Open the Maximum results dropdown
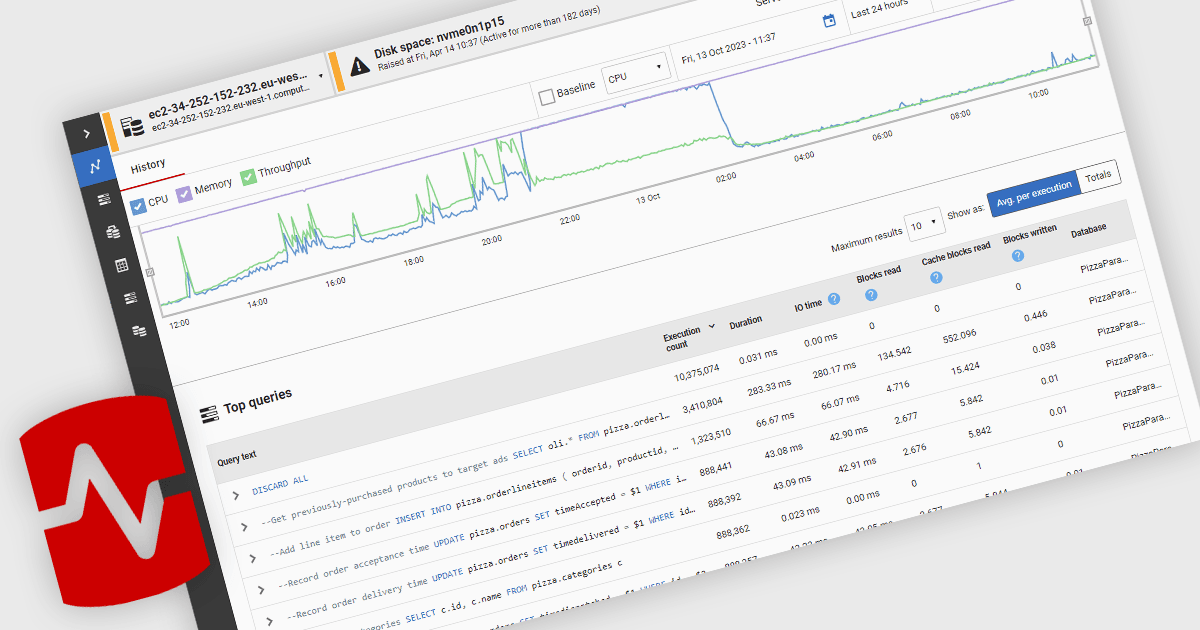Viewport: 1200px width, 630px height. click(923, 223)
